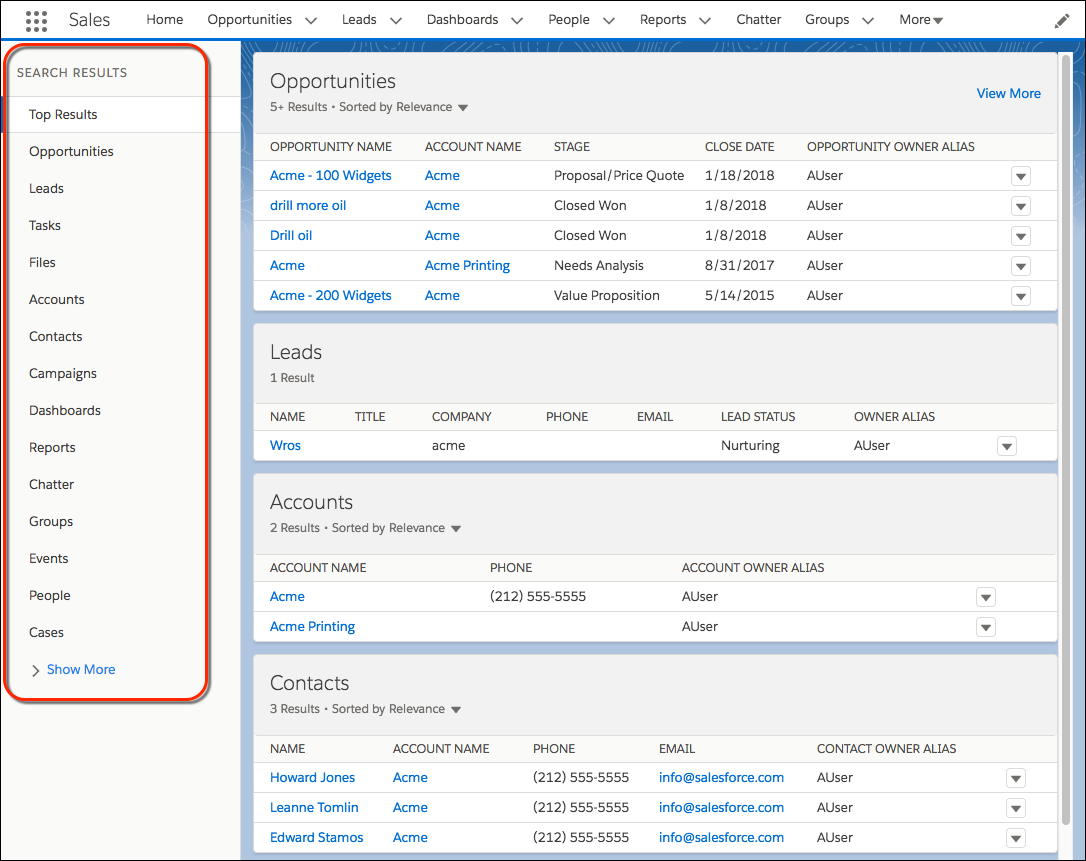Open the Chatter tab in navigation bar
Viewport: 1086px width, 861px height.
pos(758,20)
